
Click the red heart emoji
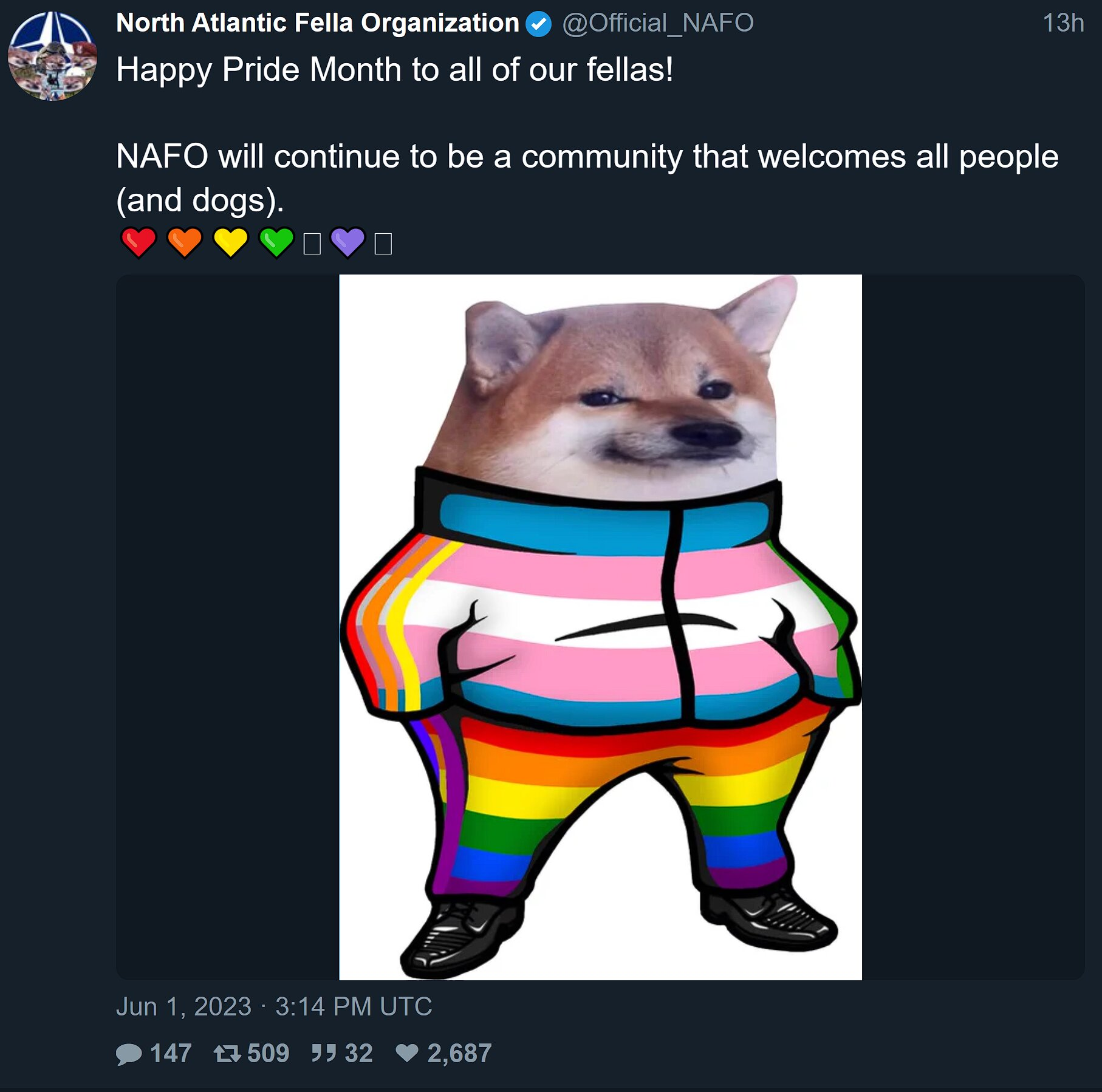click(139, 243)
